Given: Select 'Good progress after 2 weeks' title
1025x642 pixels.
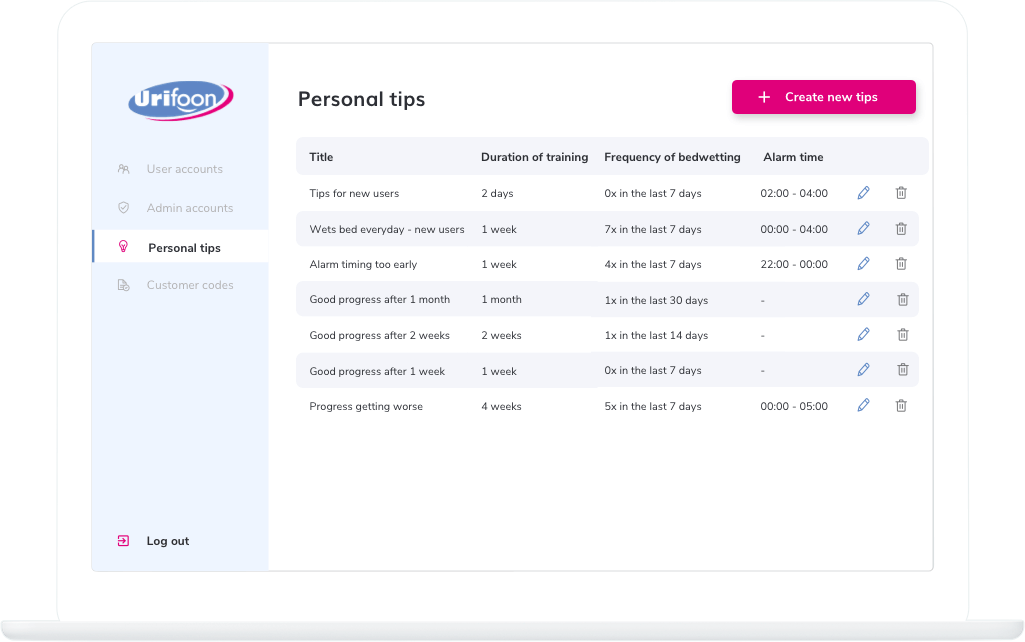Looking at the screenshot, I should click(379, 335).
